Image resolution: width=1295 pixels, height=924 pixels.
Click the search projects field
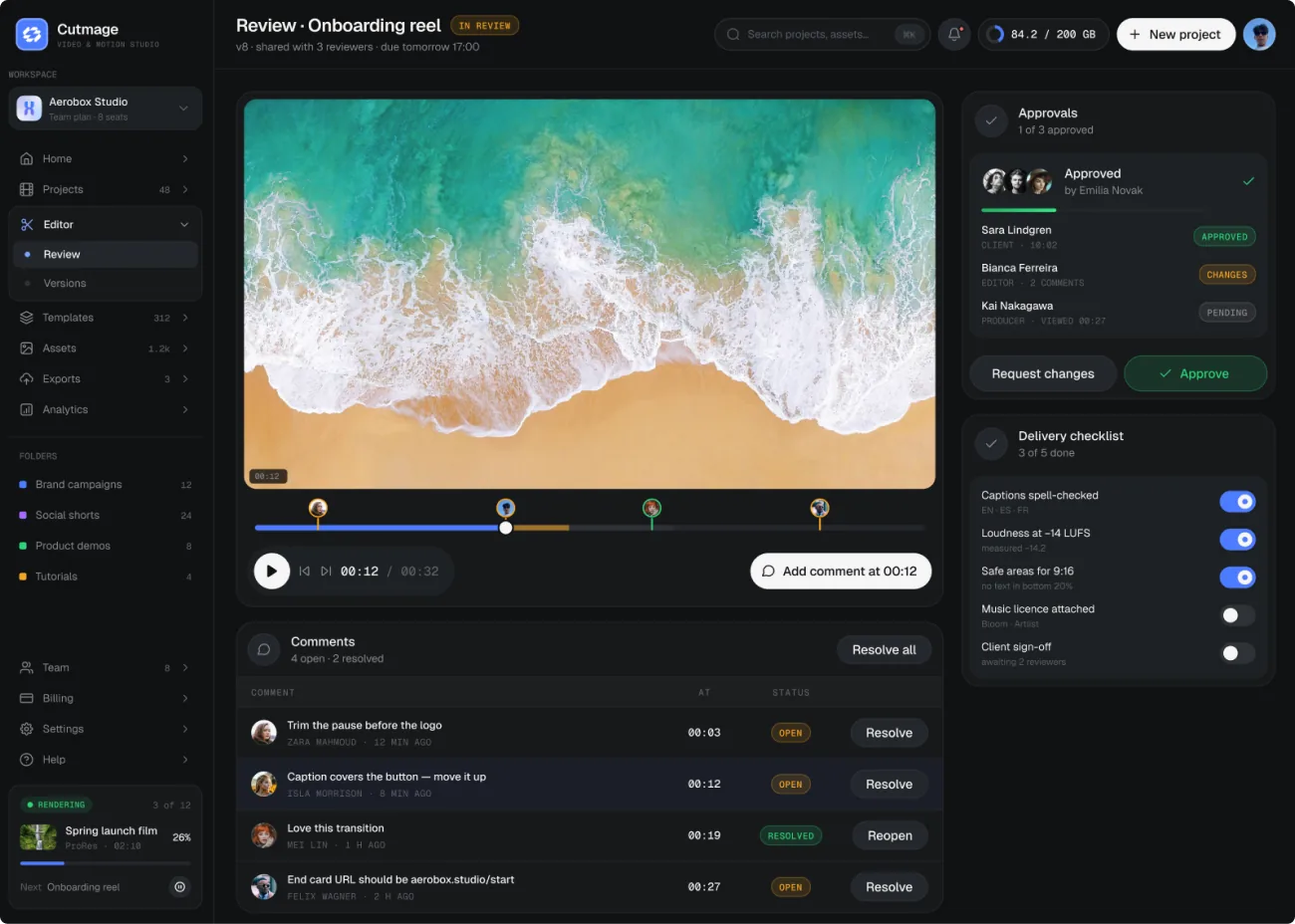[822, 34]
